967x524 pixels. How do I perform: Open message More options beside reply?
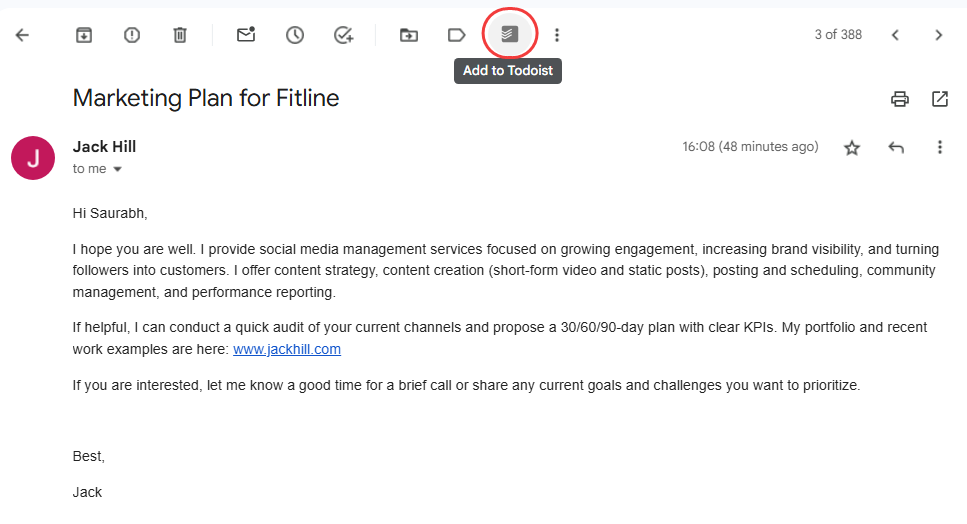click(x=940, y=148)
